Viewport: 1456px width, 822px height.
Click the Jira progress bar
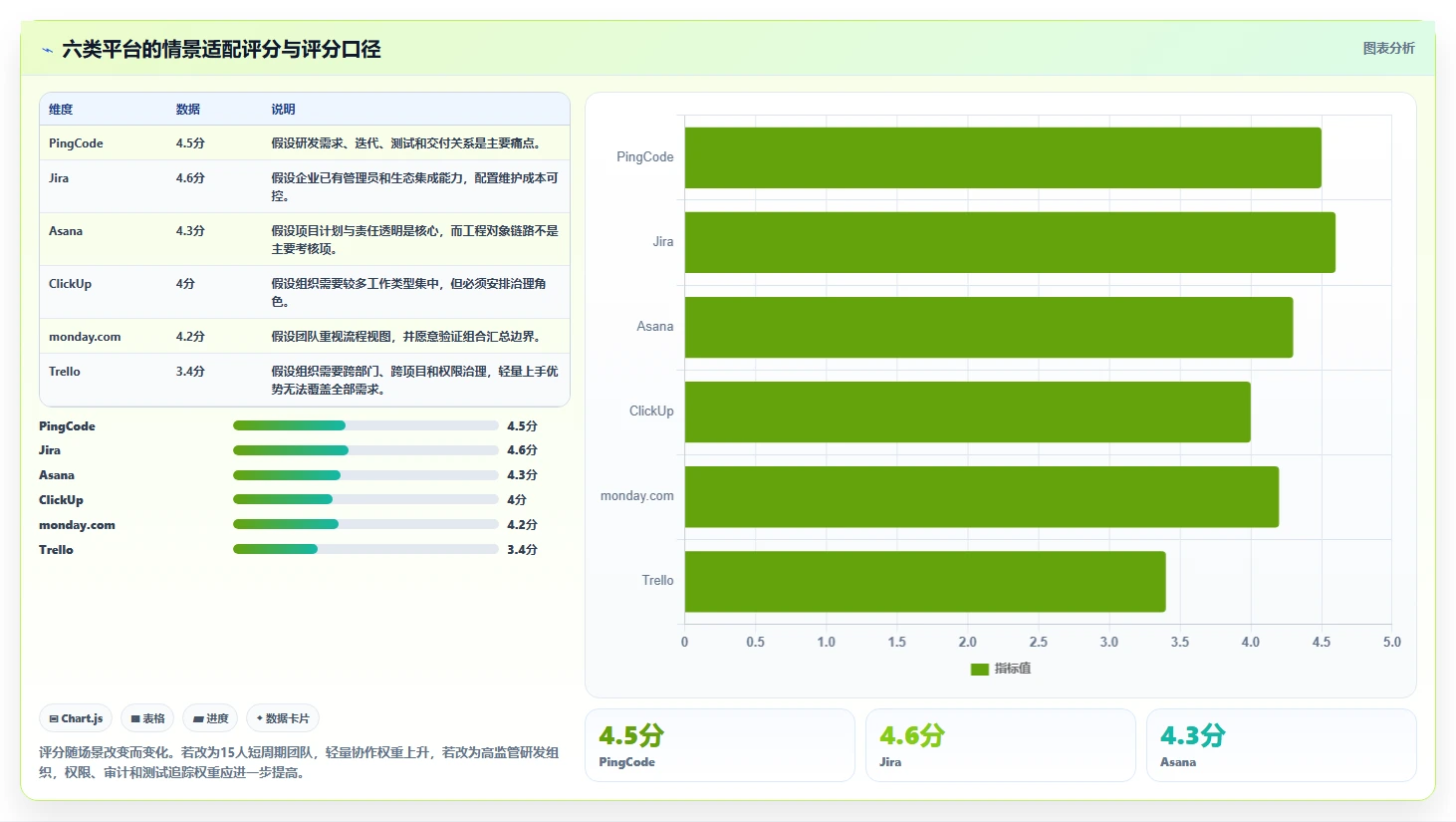click(365, 450)
